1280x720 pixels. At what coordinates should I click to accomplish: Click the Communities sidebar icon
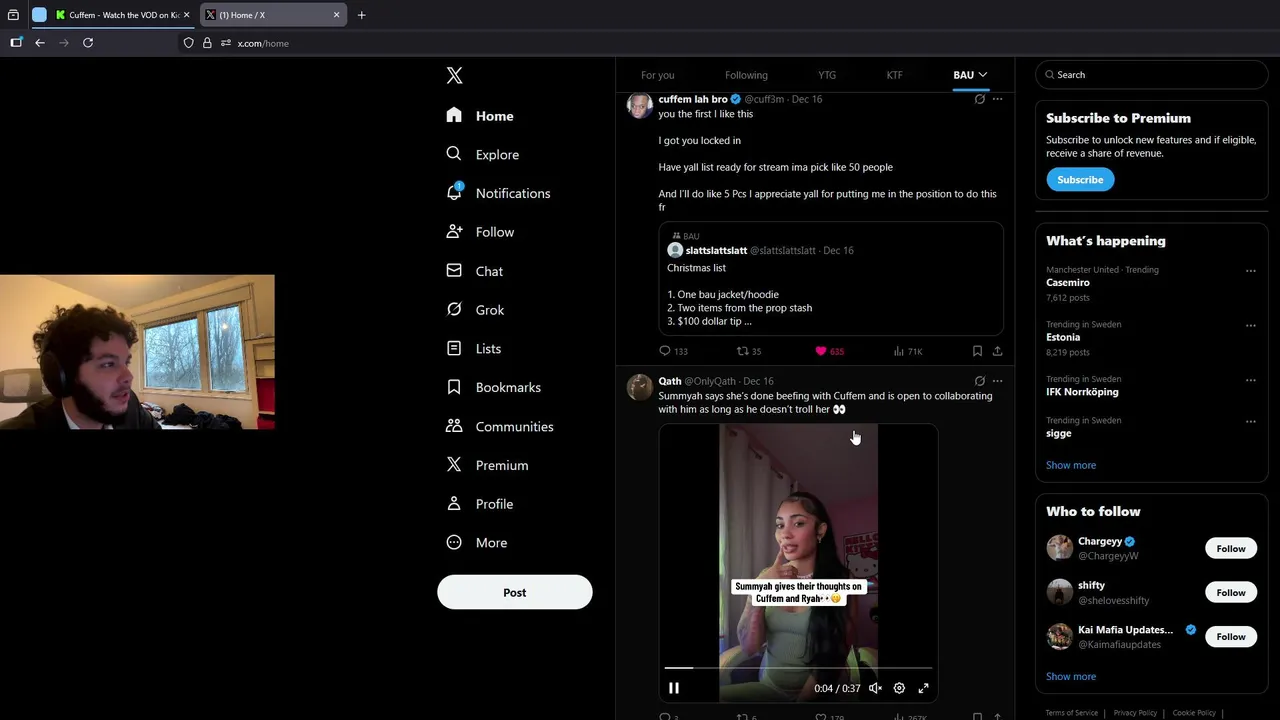pos(454,426)
